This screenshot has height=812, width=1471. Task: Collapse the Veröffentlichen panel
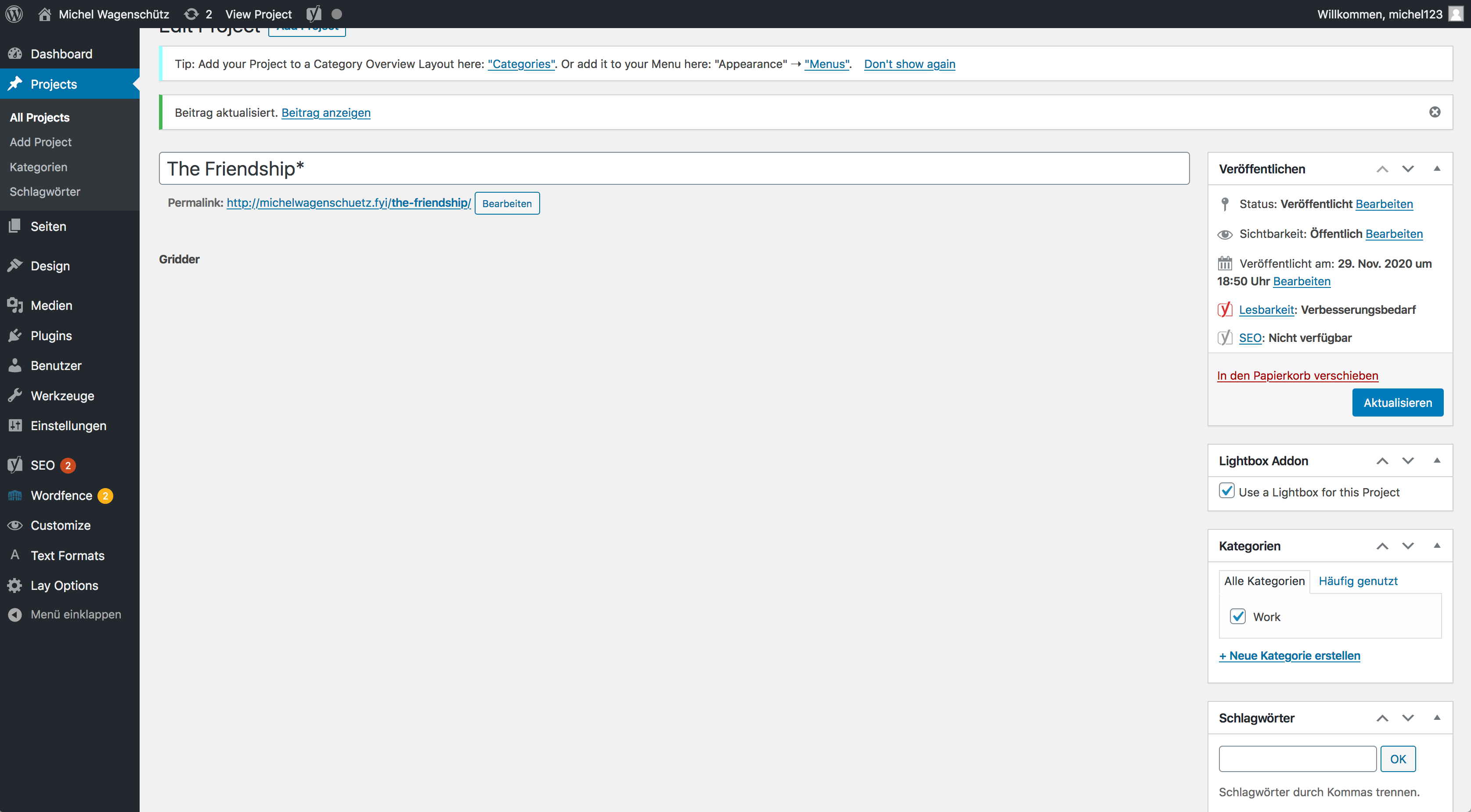click(x=1437, y=169)
